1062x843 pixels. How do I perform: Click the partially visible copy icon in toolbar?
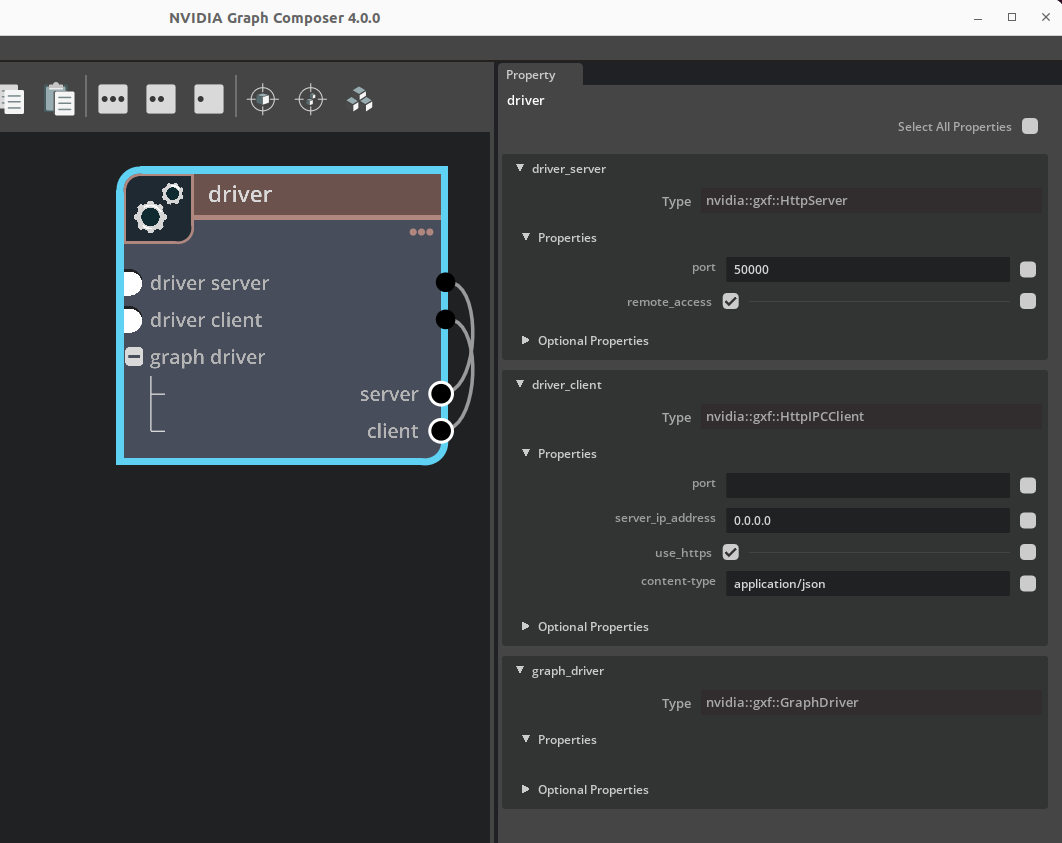click(x=12, y=100)
